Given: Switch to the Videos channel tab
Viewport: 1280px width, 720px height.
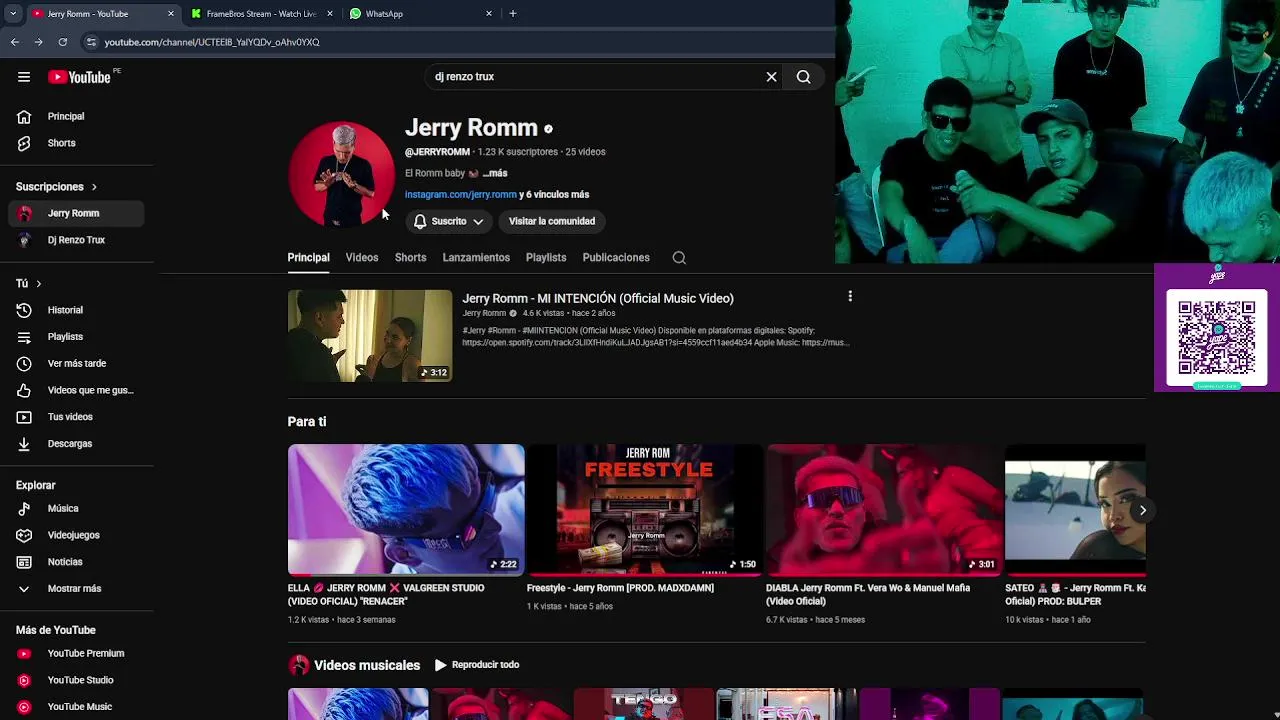Looking at the screenshot, I should (362, 258).
